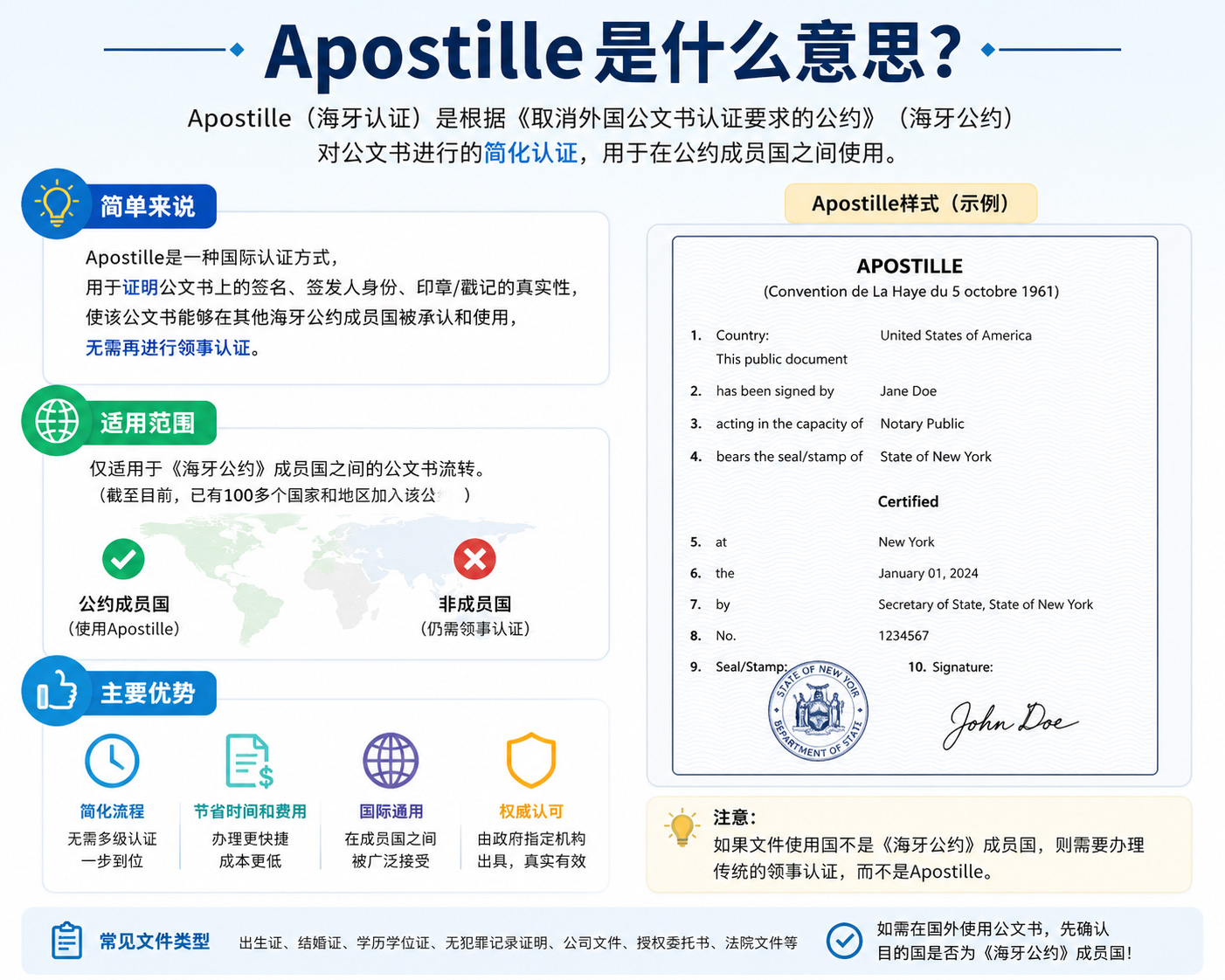Click the globe icon beside 适用范围
1225x980 pixels.
pos(57,421)
